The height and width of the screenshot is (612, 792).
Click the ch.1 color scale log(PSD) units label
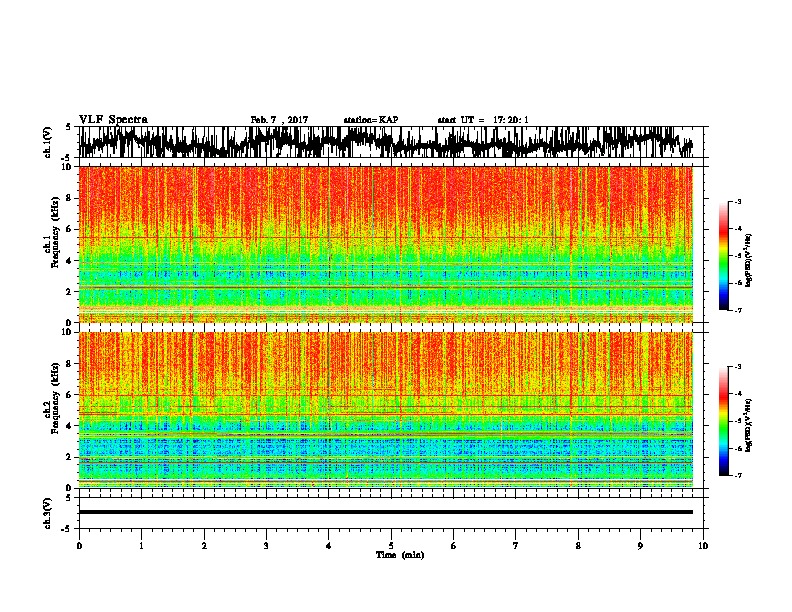click(x=749, y=260)
